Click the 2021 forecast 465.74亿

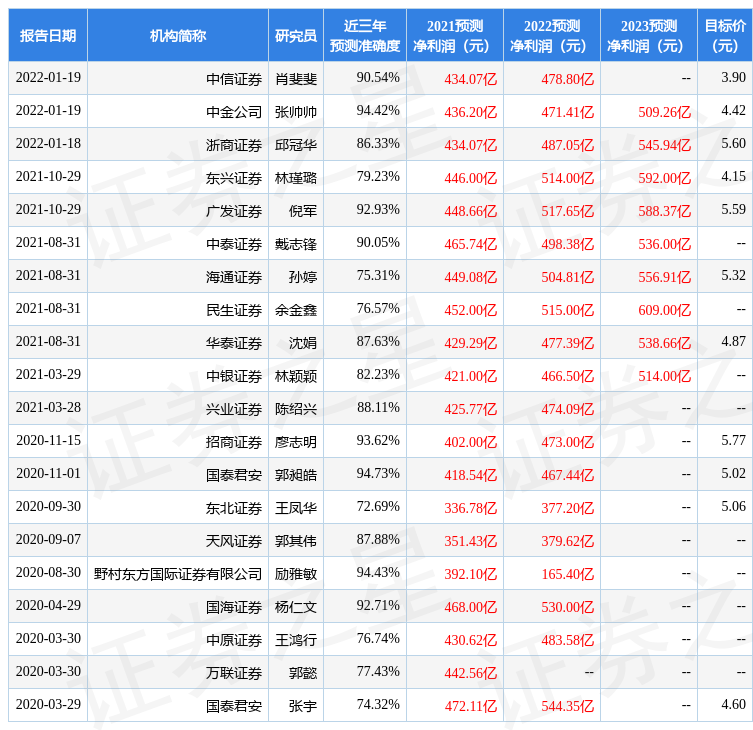[471, 244]
